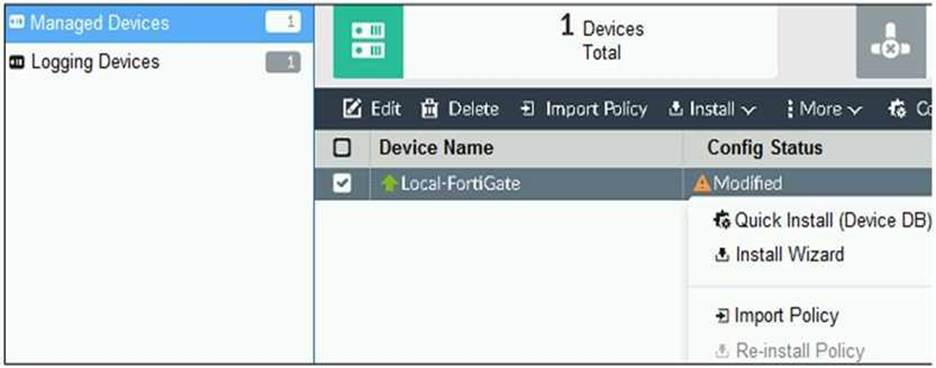Toggle the select-all header checkbox
The width and height of the screenshot is (936, 368).
(342, 148)
